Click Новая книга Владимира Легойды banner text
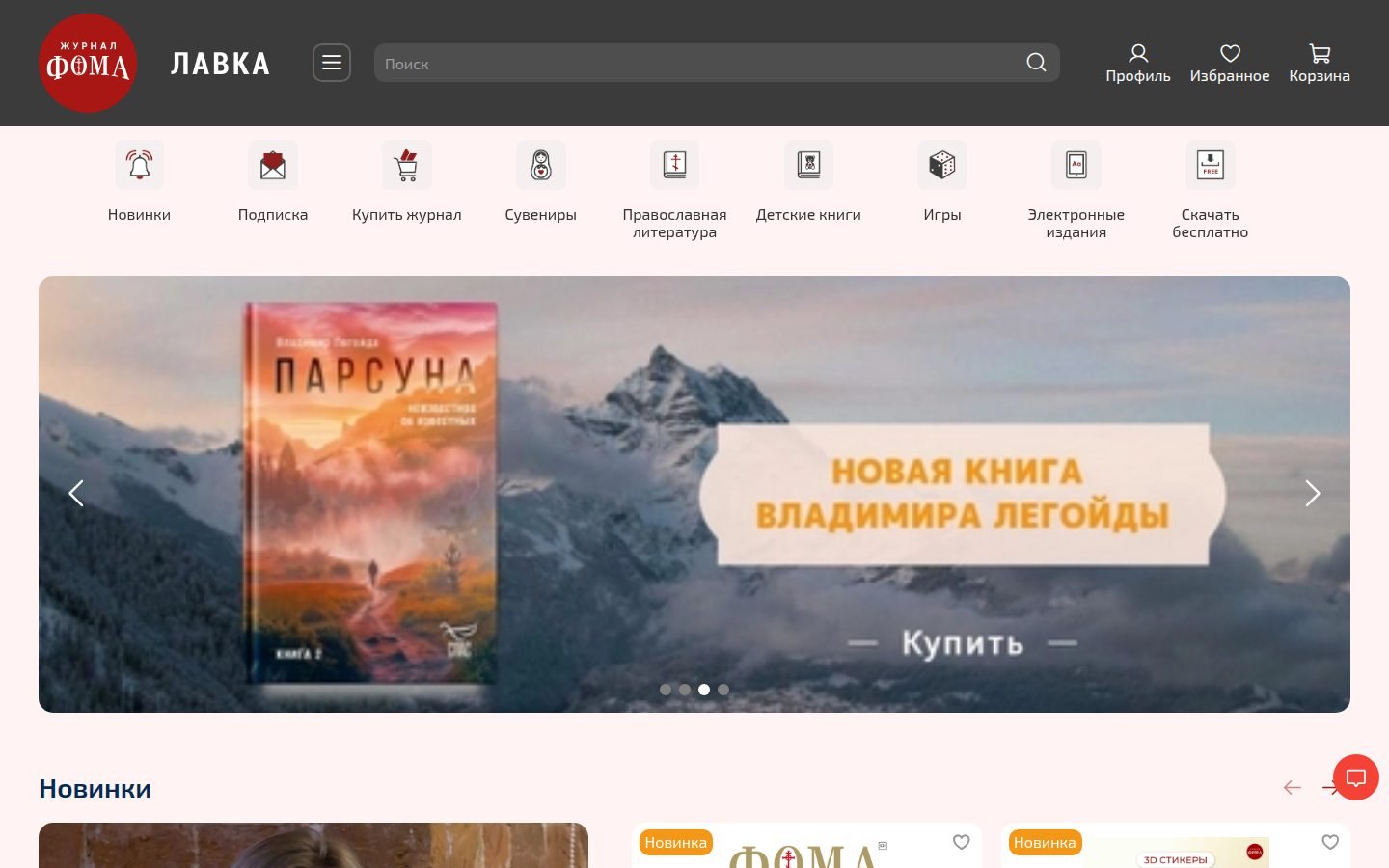Image resolution: width=1389 pixels, height=868 pixels. coord(962,494)
